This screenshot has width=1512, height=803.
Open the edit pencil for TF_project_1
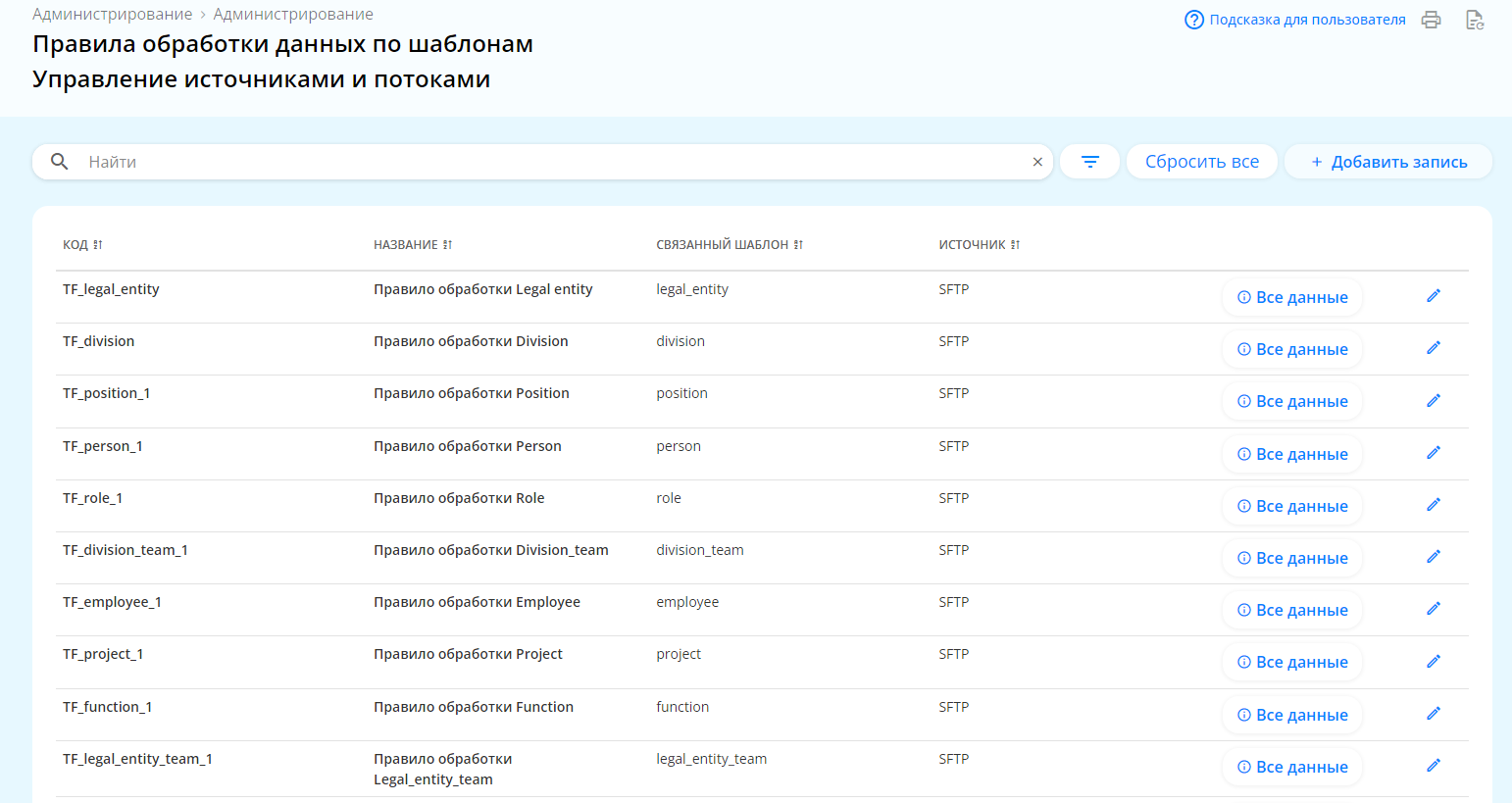[x=1433, y=662]
